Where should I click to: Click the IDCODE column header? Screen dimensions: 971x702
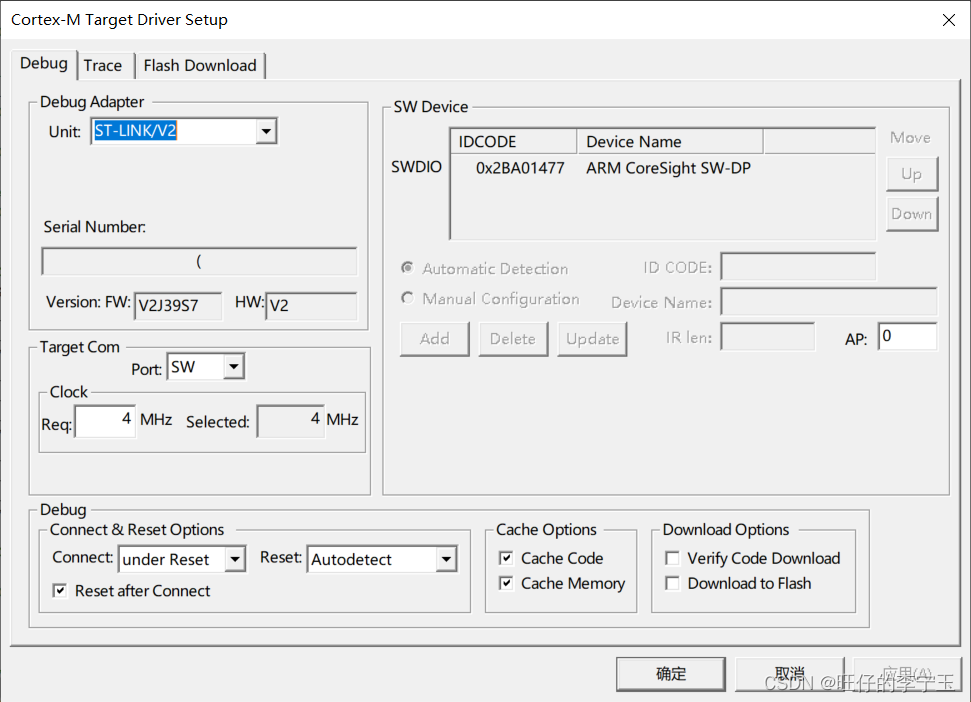pyautogui.click(x=514, y=142)
